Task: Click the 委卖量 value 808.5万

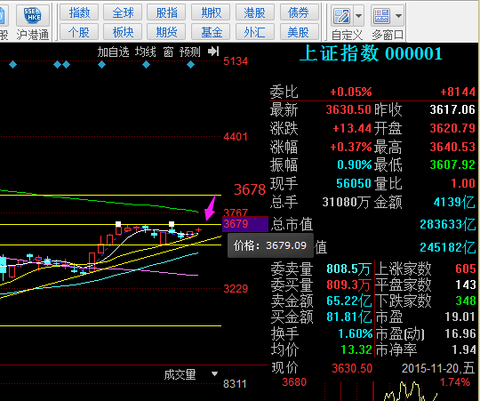Action: (x=349, y=269)
